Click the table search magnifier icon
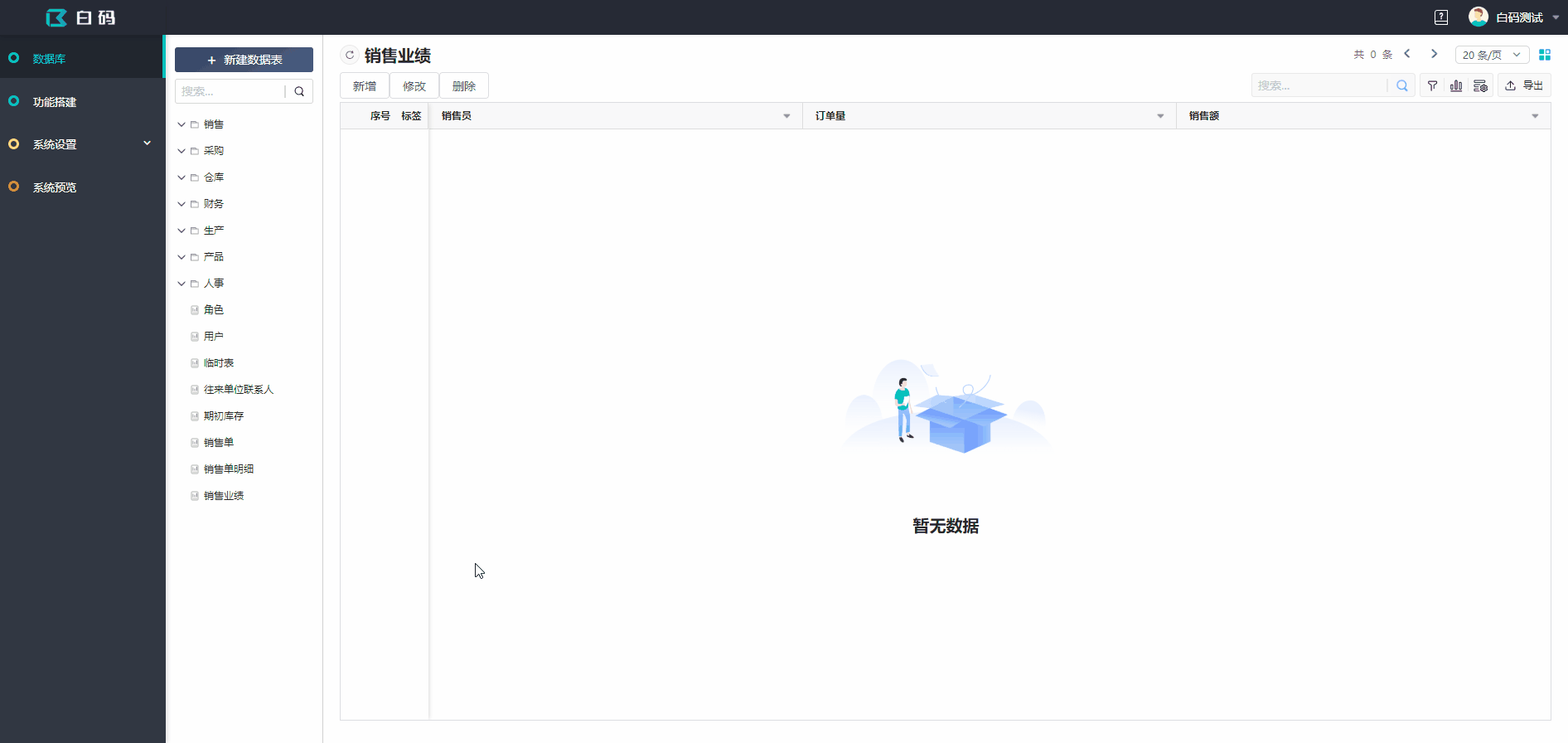 pos(1401,85)
